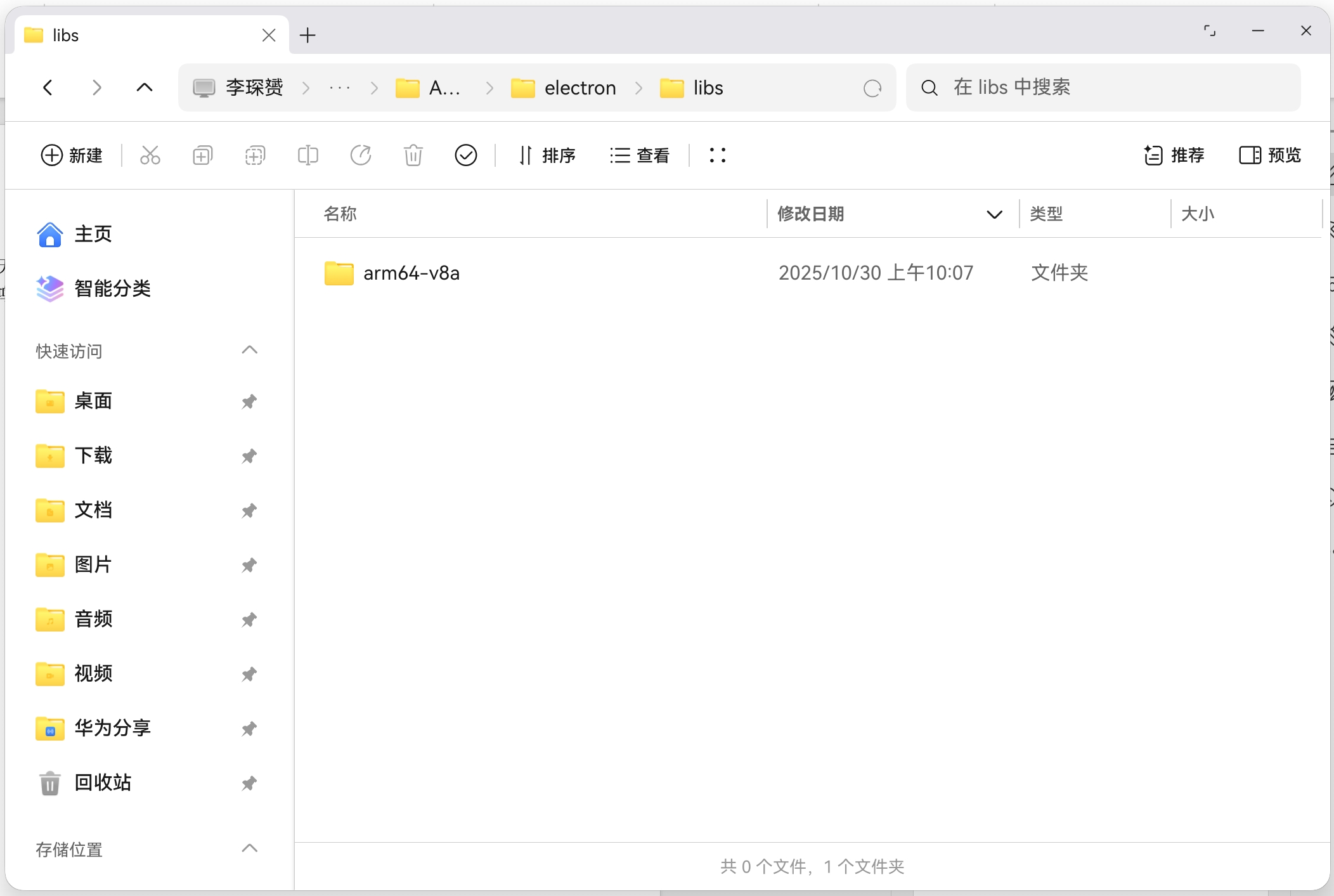Go to electron in breadcrumb
The image size is (1334, 896).
click(564, 88)
